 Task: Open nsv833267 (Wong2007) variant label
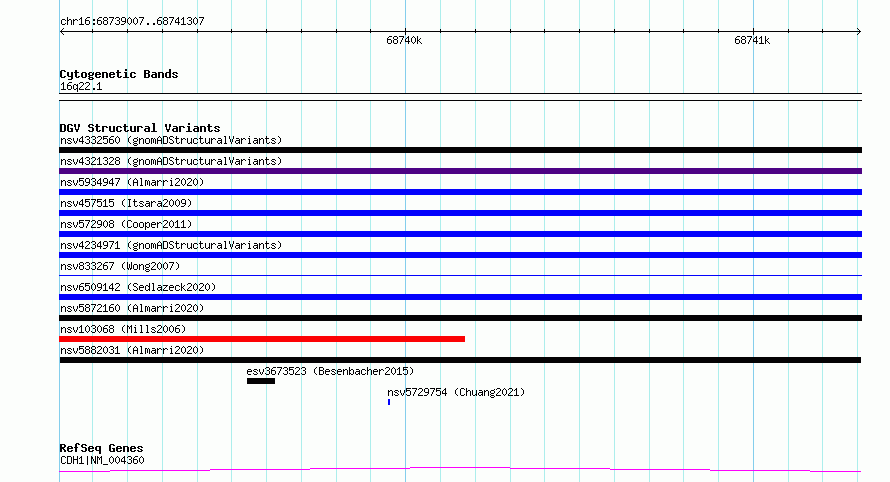click(x=120, y=266)
